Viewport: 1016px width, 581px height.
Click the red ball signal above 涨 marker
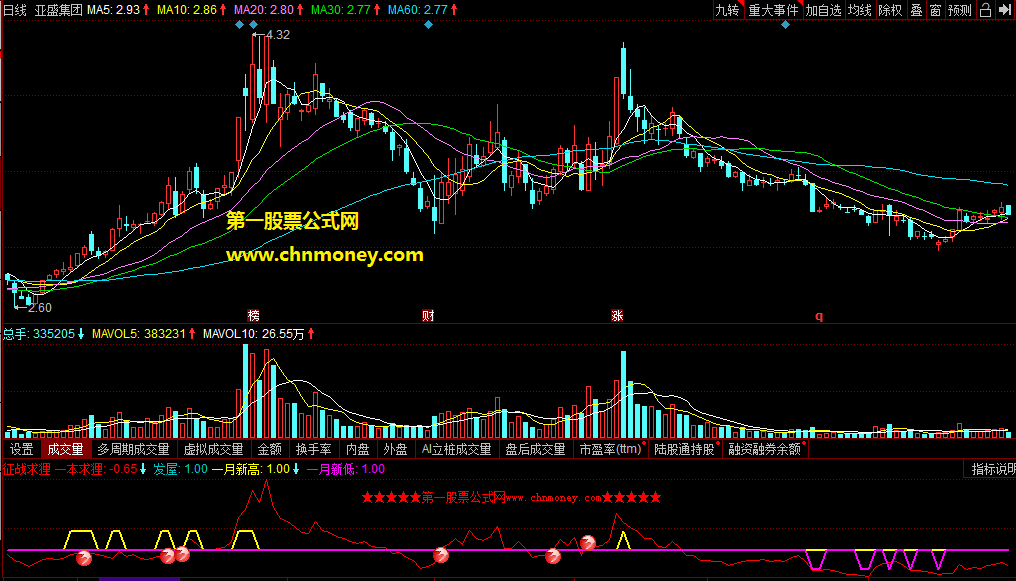point(588,543)
